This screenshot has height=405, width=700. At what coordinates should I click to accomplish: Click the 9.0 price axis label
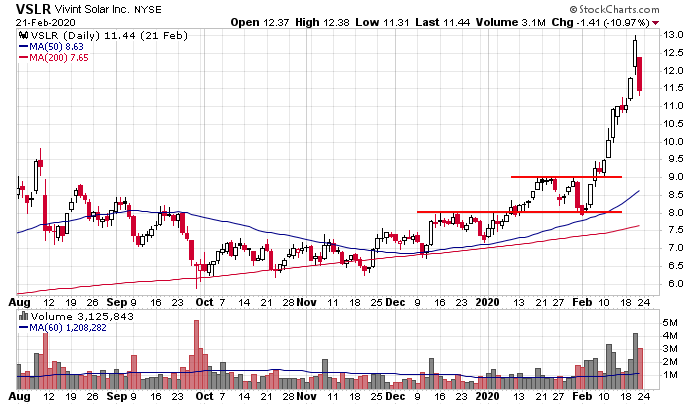click(x=675, y=177)
